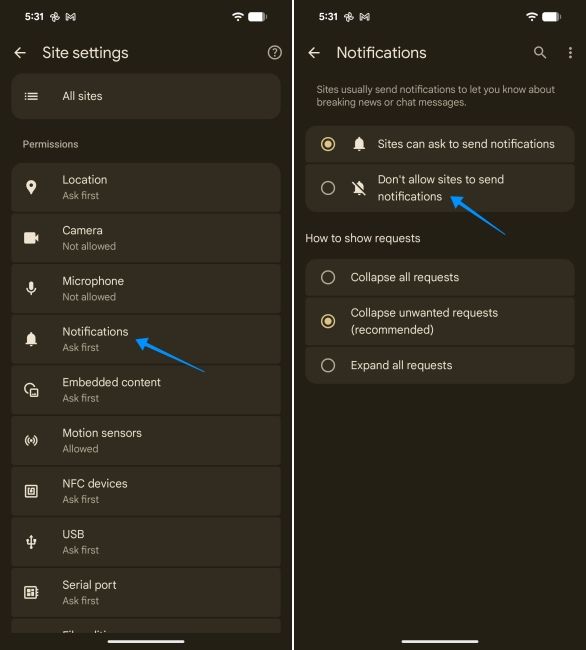586x650 pixels.
Task: Open help icon in Site settings
Action: coord(274,53)
